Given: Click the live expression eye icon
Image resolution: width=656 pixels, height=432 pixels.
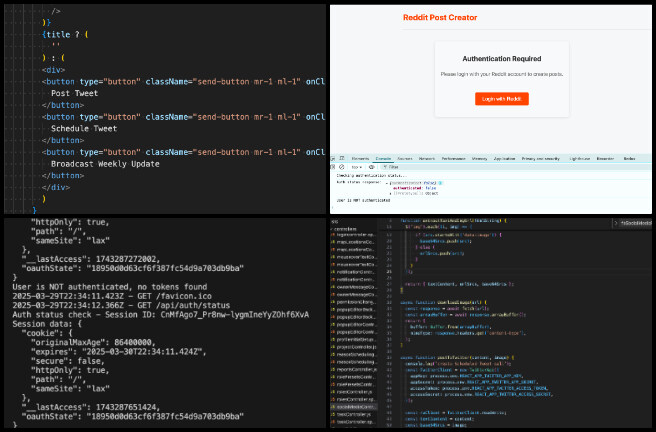Looking at the screenshot, I should pos(372,167).
